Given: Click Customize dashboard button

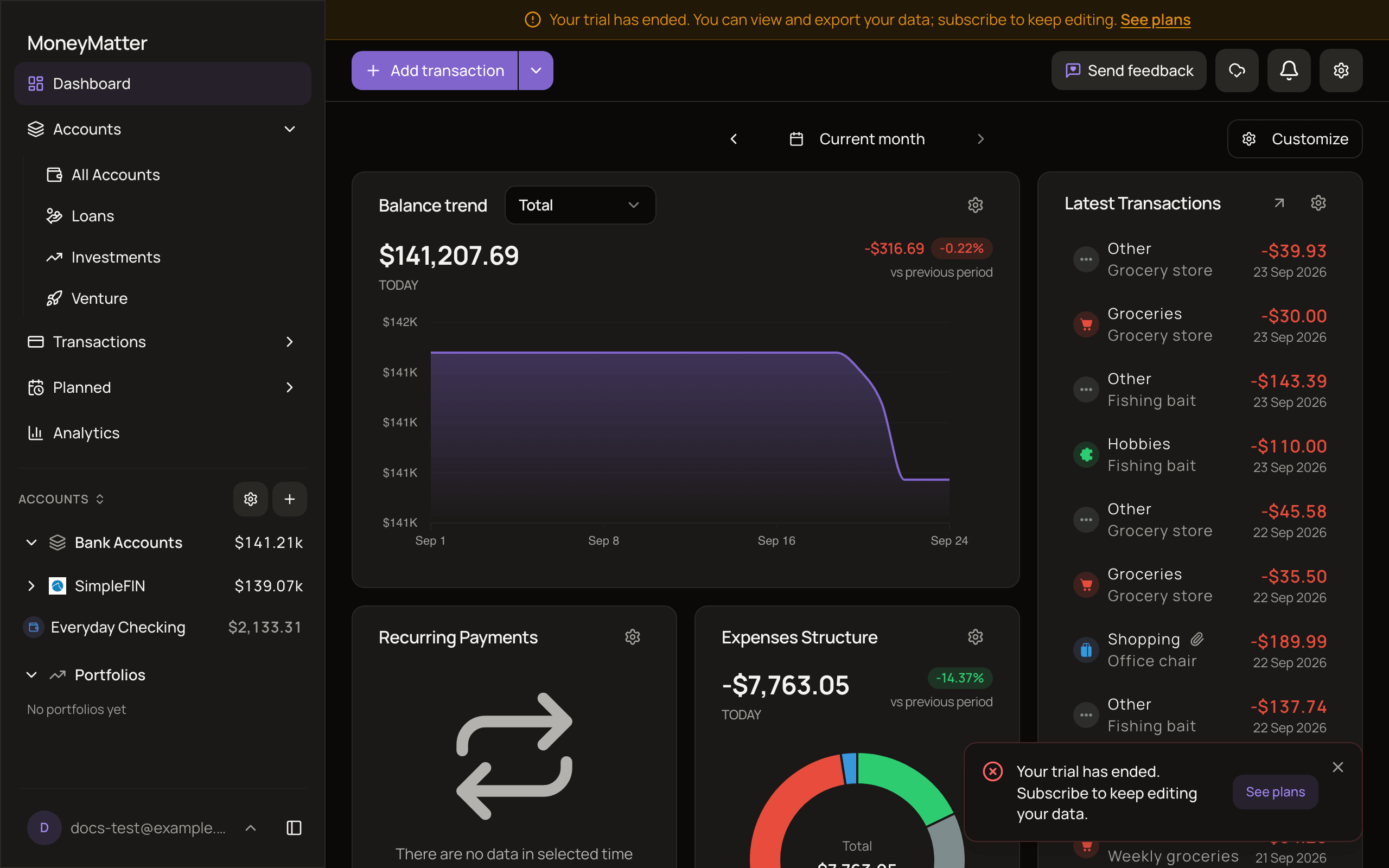Looking at the screenshot, I should tap(1295, 139).
